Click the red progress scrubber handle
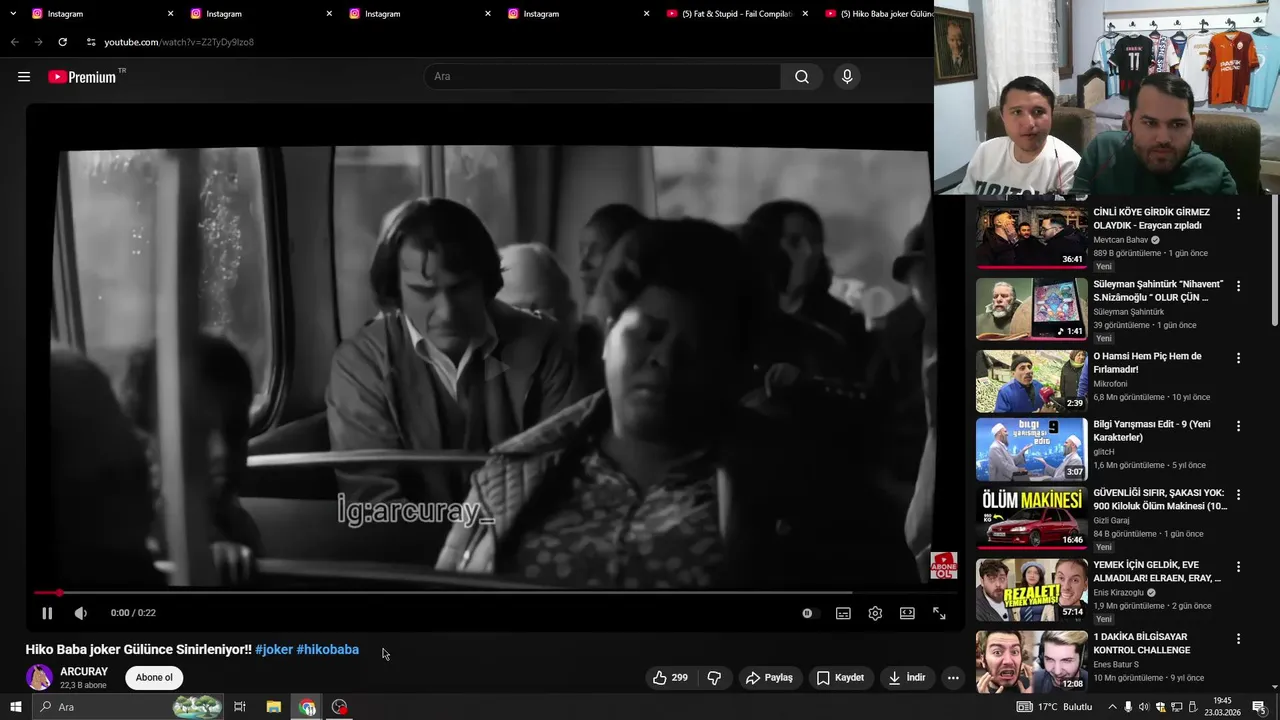1280x720 pixels. pyautogui.click(x=59, y=593)
